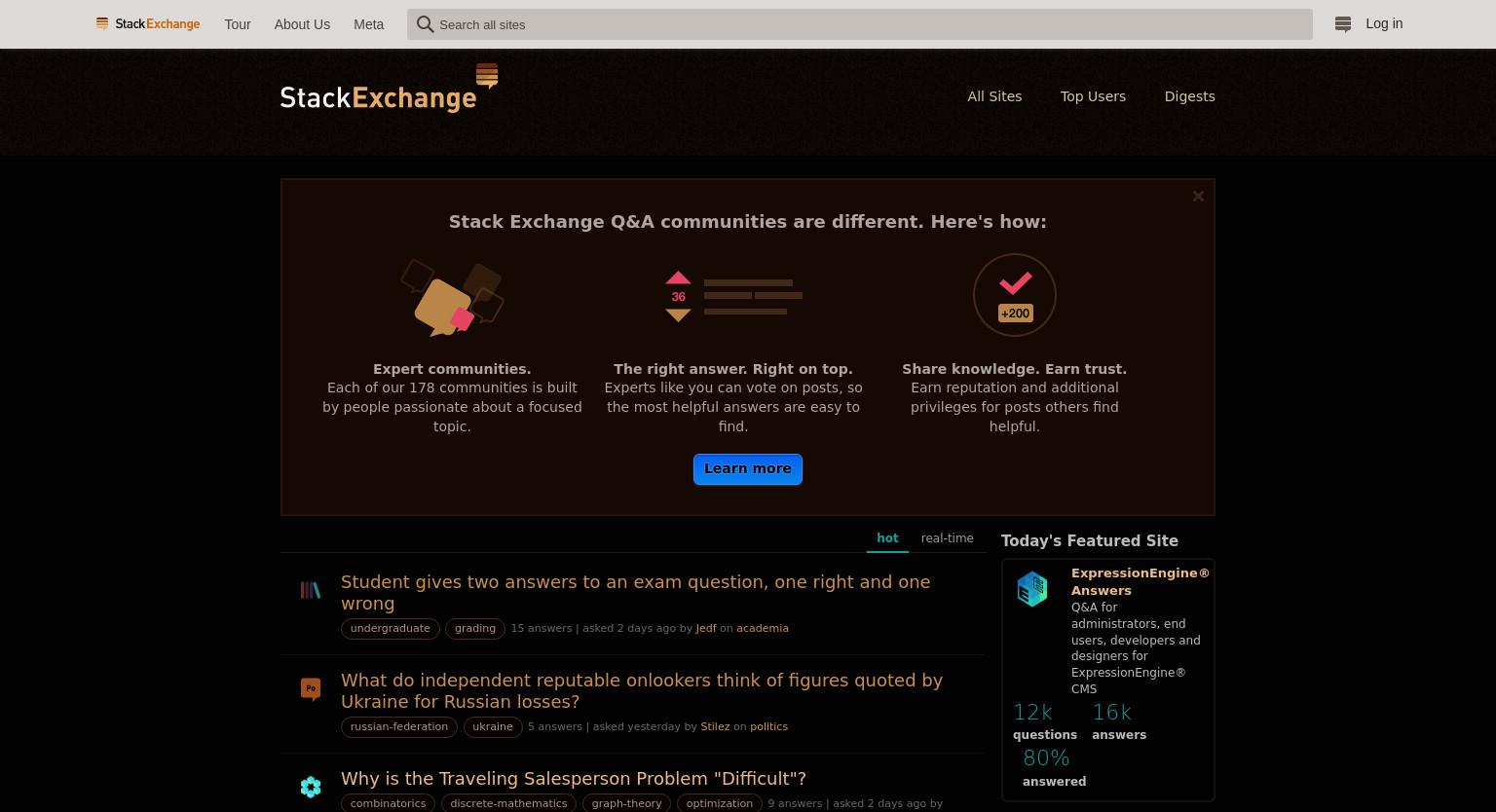Open the Tour menu item
Screen dimensions: 1496x812
238,24
